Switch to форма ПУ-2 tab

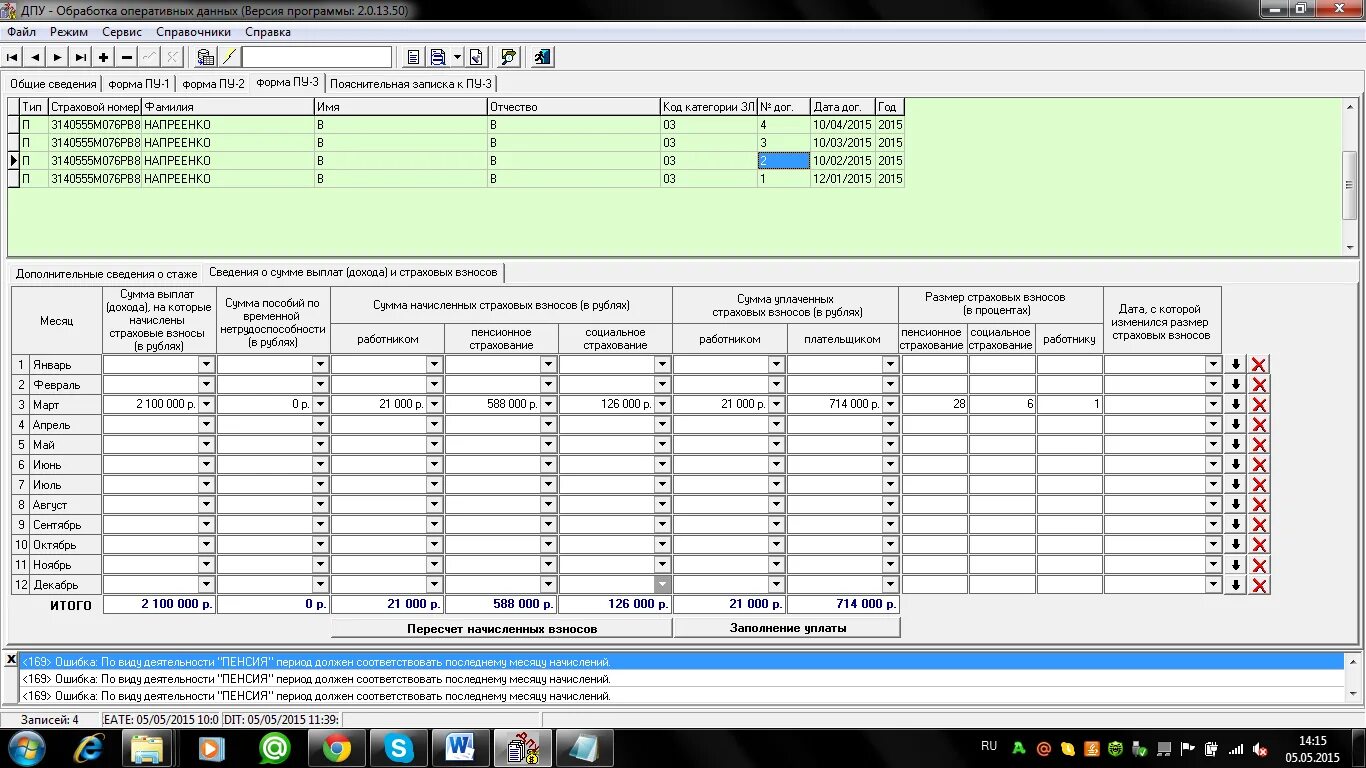point(213,84)
